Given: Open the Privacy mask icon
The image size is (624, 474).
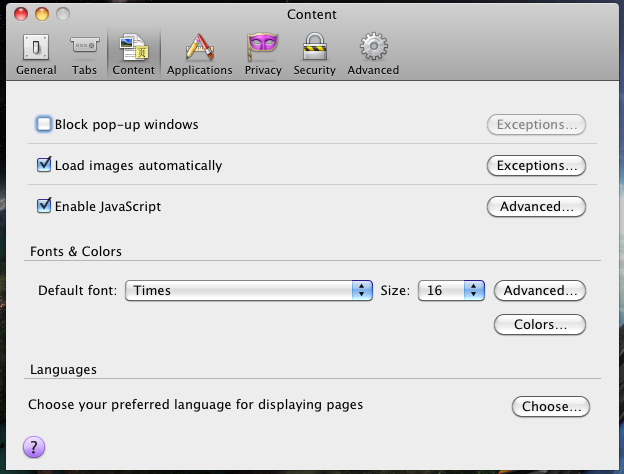Looking at the screenshot, I should tap(263, 47).
